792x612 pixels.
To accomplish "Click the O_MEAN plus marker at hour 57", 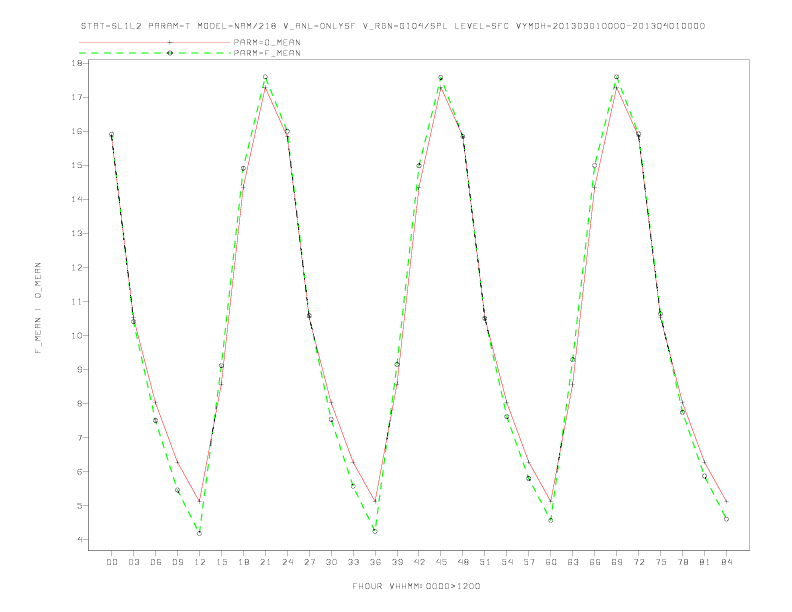I will [x=529, y=463].
